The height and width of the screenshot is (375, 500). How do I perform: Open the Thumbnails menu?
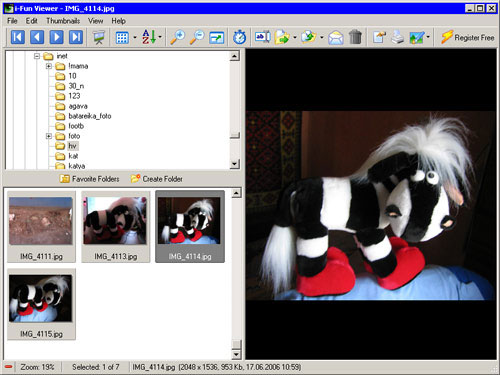tap(63, 21)
